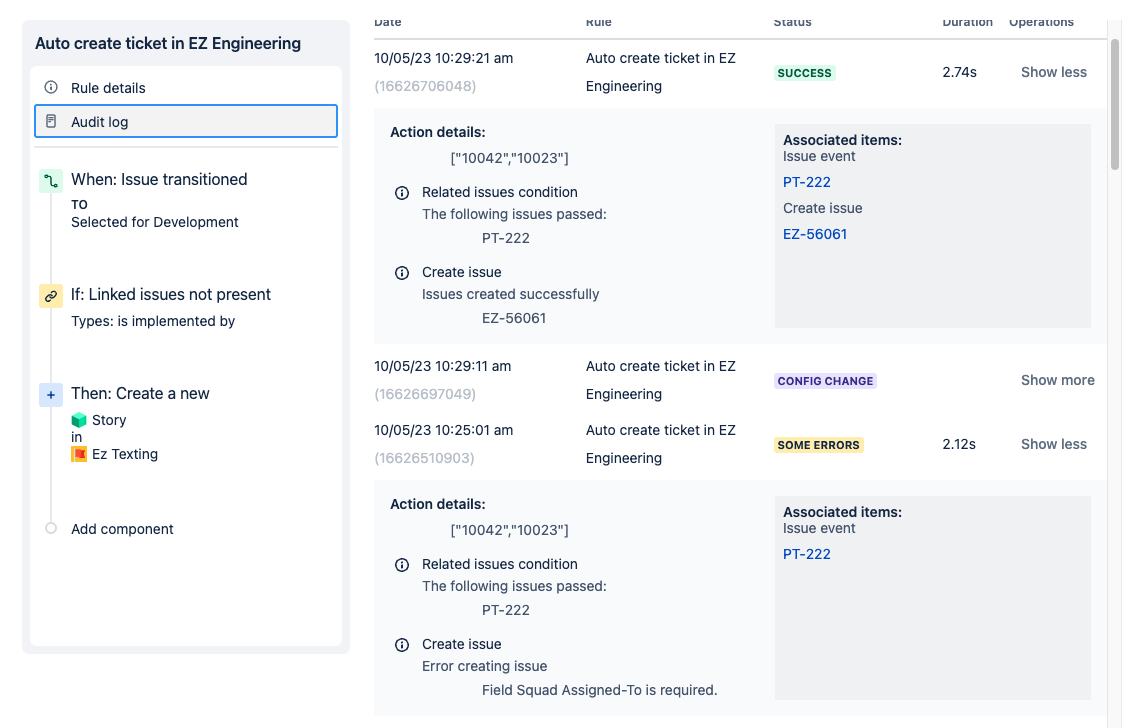This screenshot has height=728, width=1131.
Task: Click Add component in the rule sidebar
Action: pos(122,528)
